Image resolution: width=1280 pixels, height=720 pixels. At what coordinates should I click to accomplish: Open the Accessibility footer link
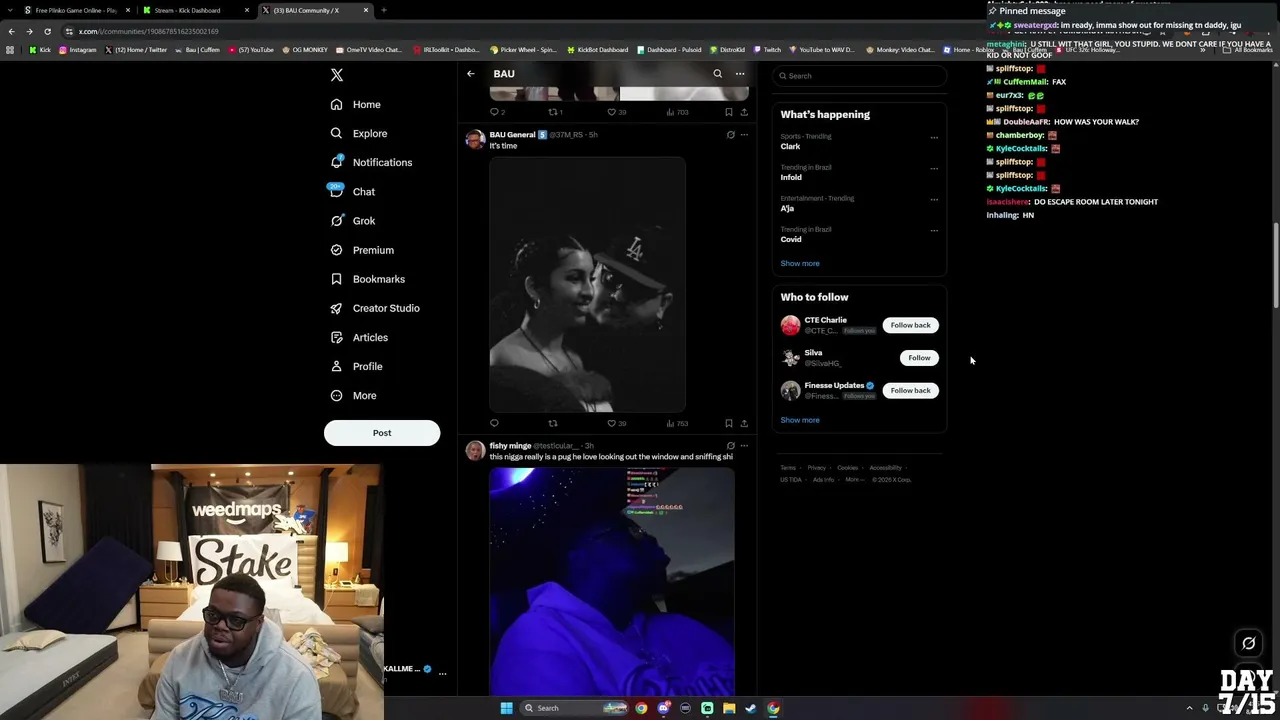886,468
